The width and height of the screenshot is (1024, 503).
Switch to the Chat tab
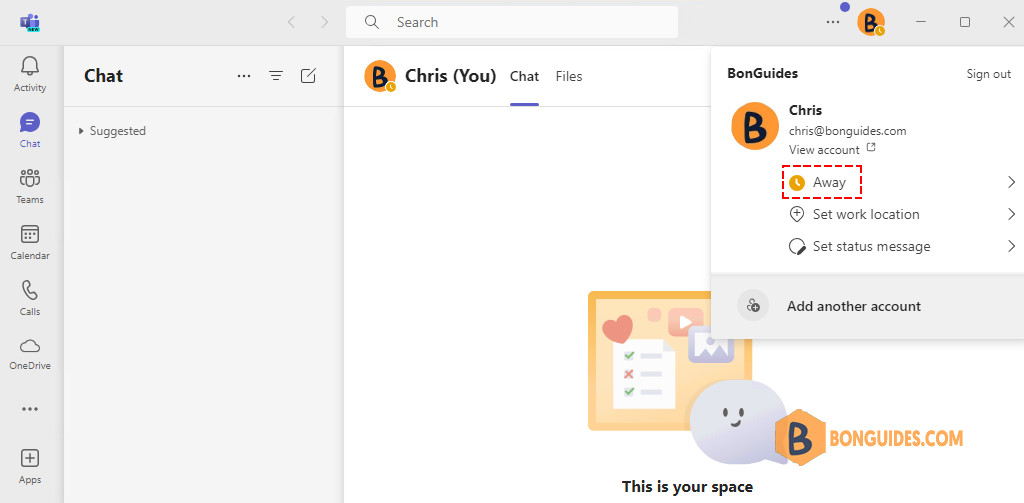(524, 76)
